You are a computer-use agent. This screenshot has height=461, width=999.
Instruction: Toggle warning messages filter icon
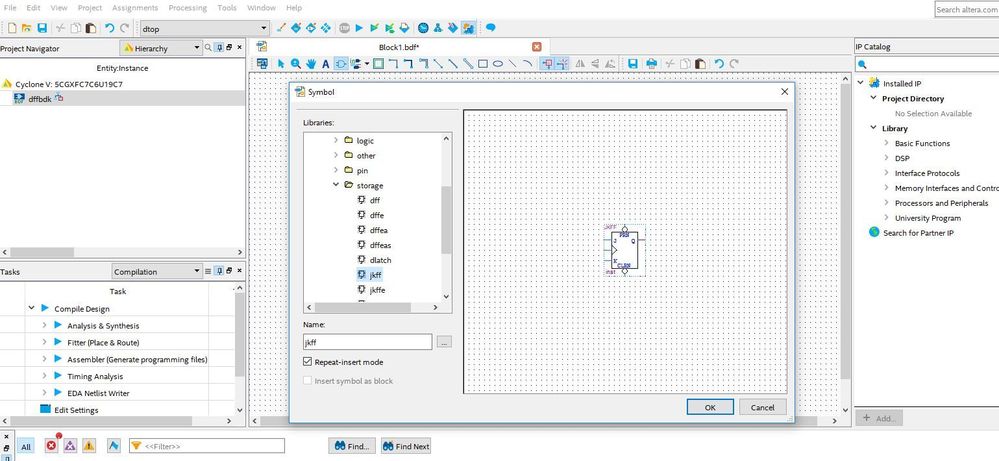(89, 446)
